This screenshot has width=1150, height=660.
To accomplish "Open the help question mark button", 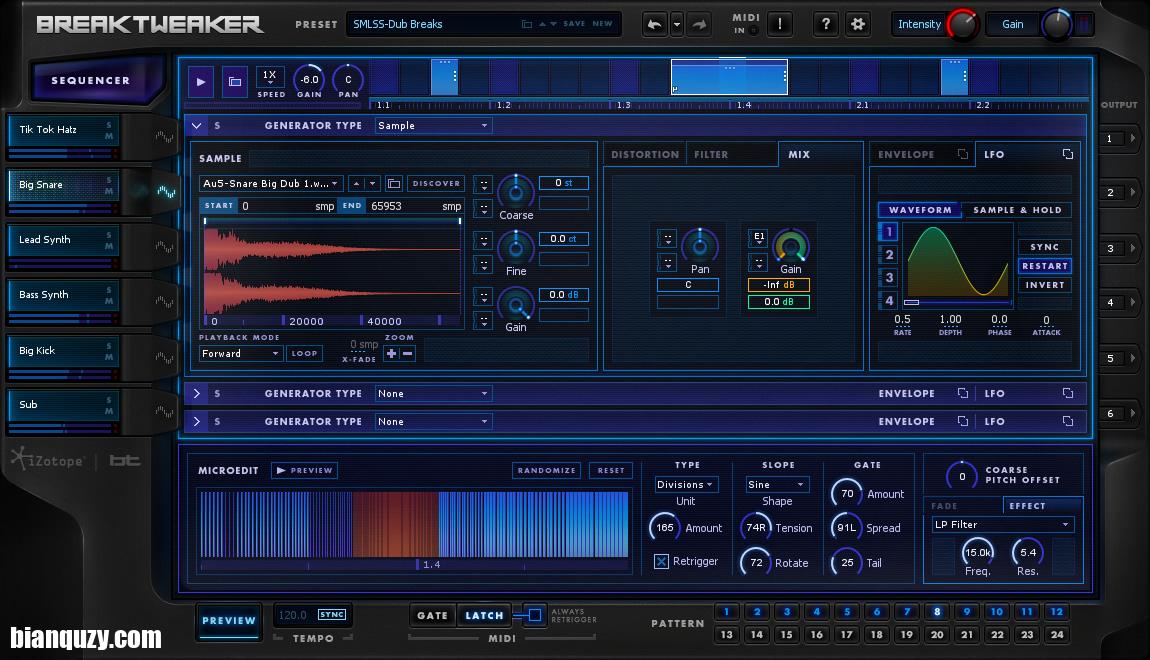I will tap(826, 24).
